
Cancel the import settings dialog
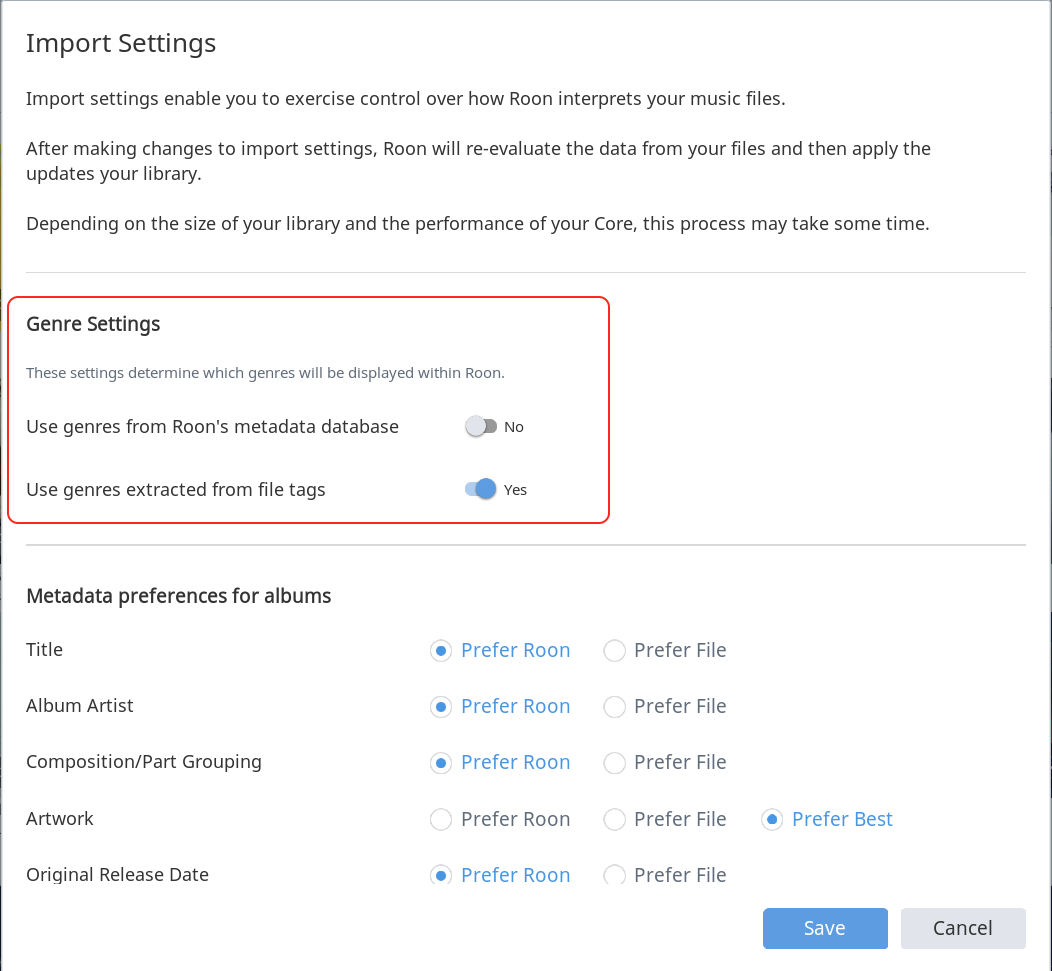pyautogui.click(x=963, y=928)
